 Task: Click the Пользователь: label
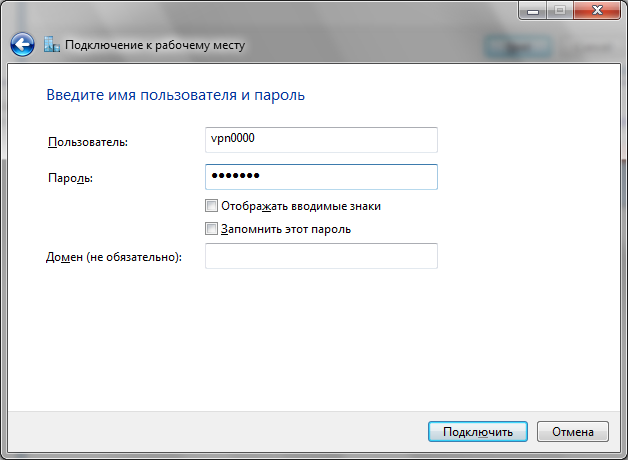(x=88, y=142)
